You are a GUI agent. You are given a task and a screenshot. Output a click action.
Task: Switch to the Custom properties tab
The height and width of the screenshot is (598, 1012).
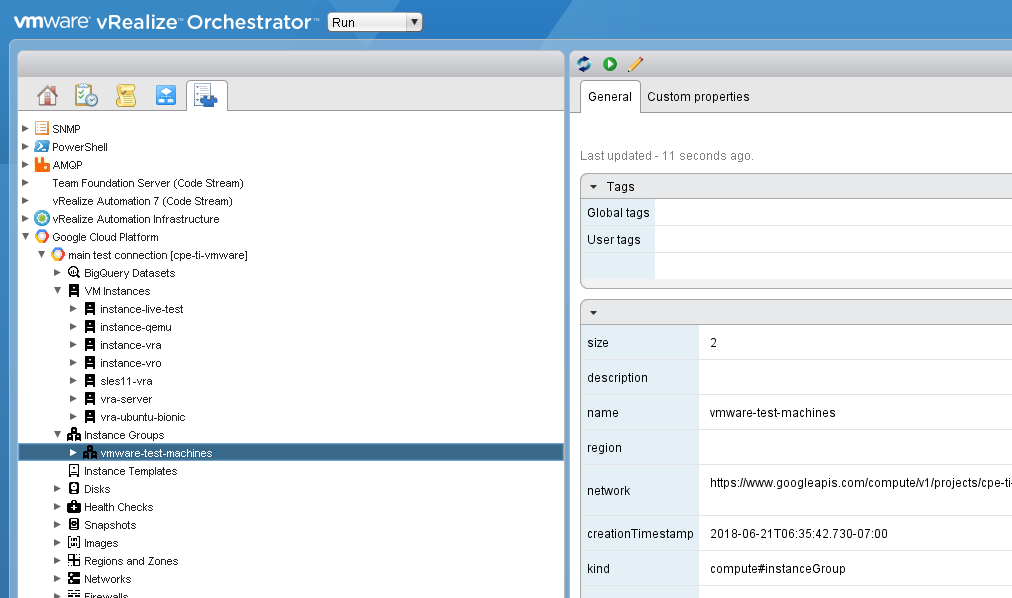click(x=698, y=97)
